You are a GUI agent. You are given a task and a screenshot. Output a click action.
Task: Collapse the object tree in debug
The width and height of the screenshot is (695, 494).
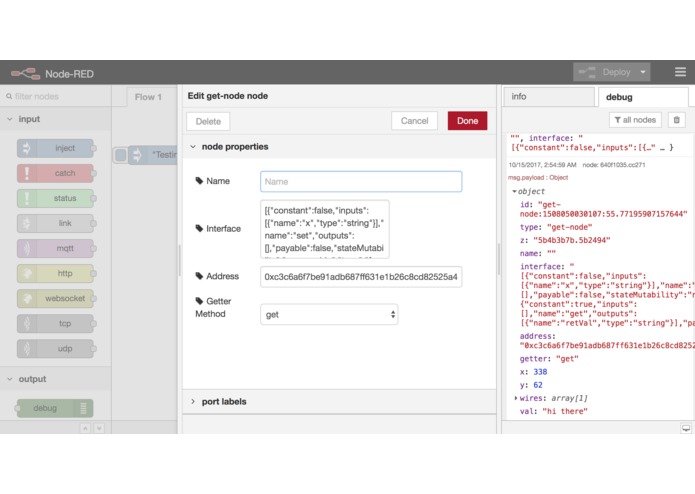tap(514, 191)
